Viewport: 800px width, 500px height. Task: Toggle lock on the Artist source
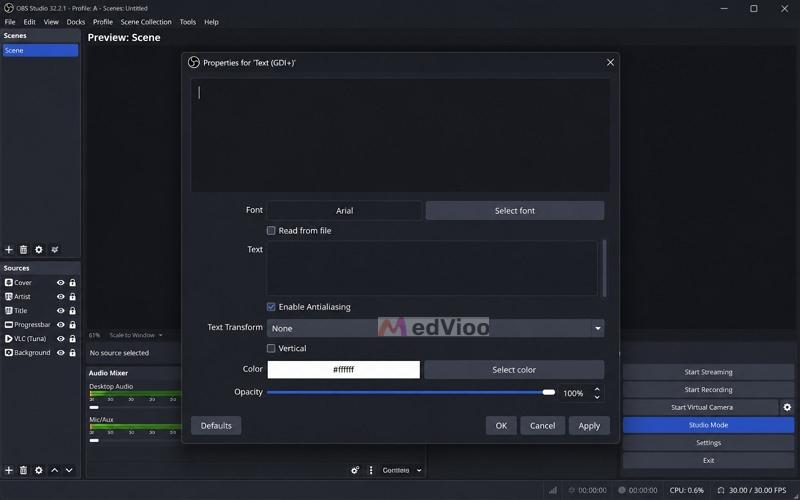tap(72, 296)
